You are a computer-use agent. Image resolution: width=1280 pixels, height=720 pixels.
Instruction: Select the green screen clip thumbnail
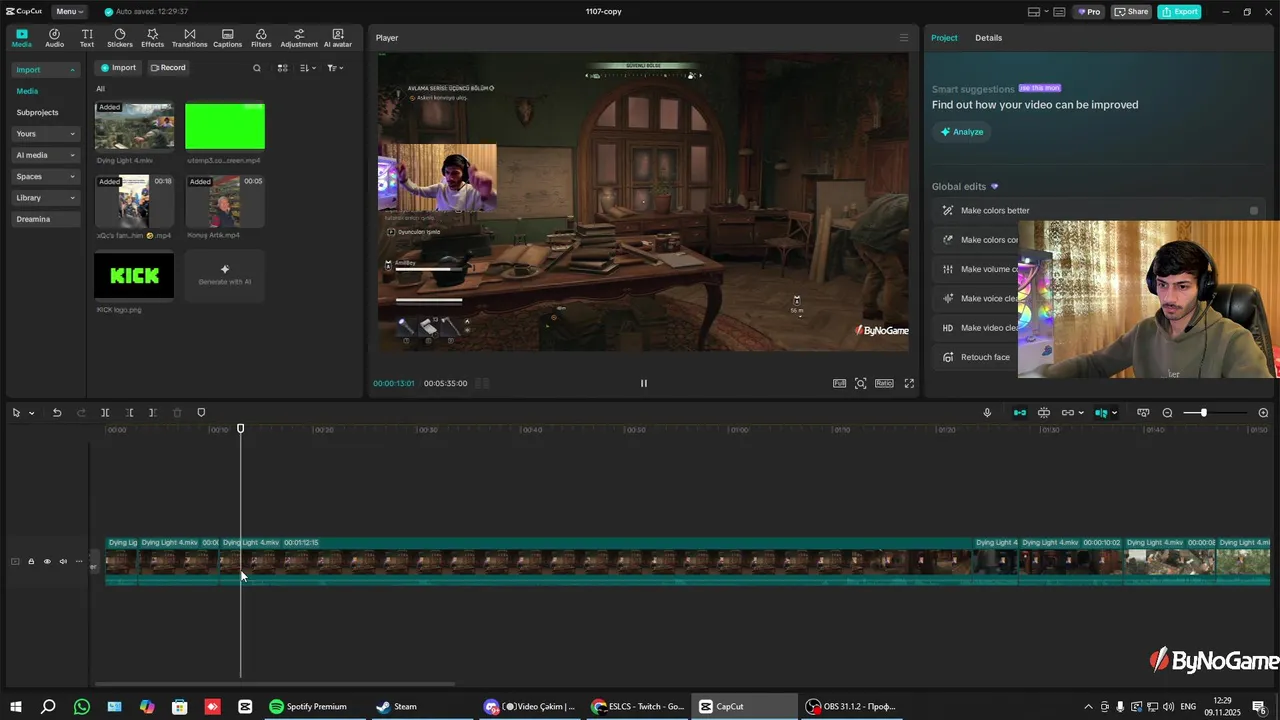pos(225,126)
